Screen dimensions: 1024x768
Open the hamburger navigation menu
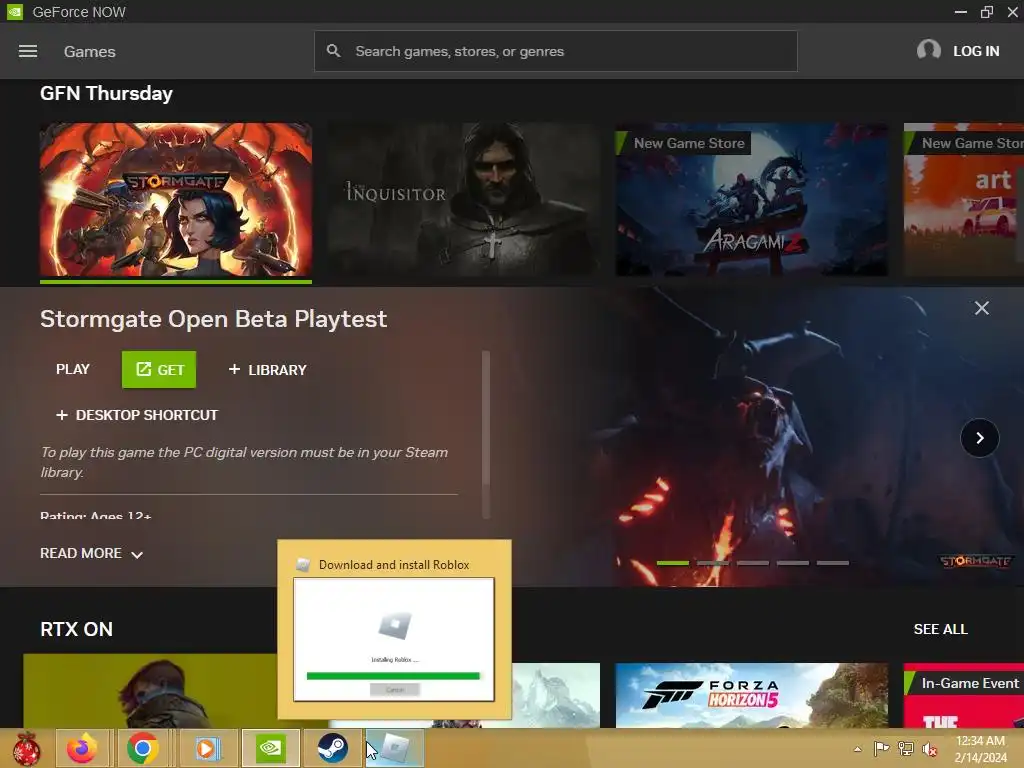click(27, 51)
